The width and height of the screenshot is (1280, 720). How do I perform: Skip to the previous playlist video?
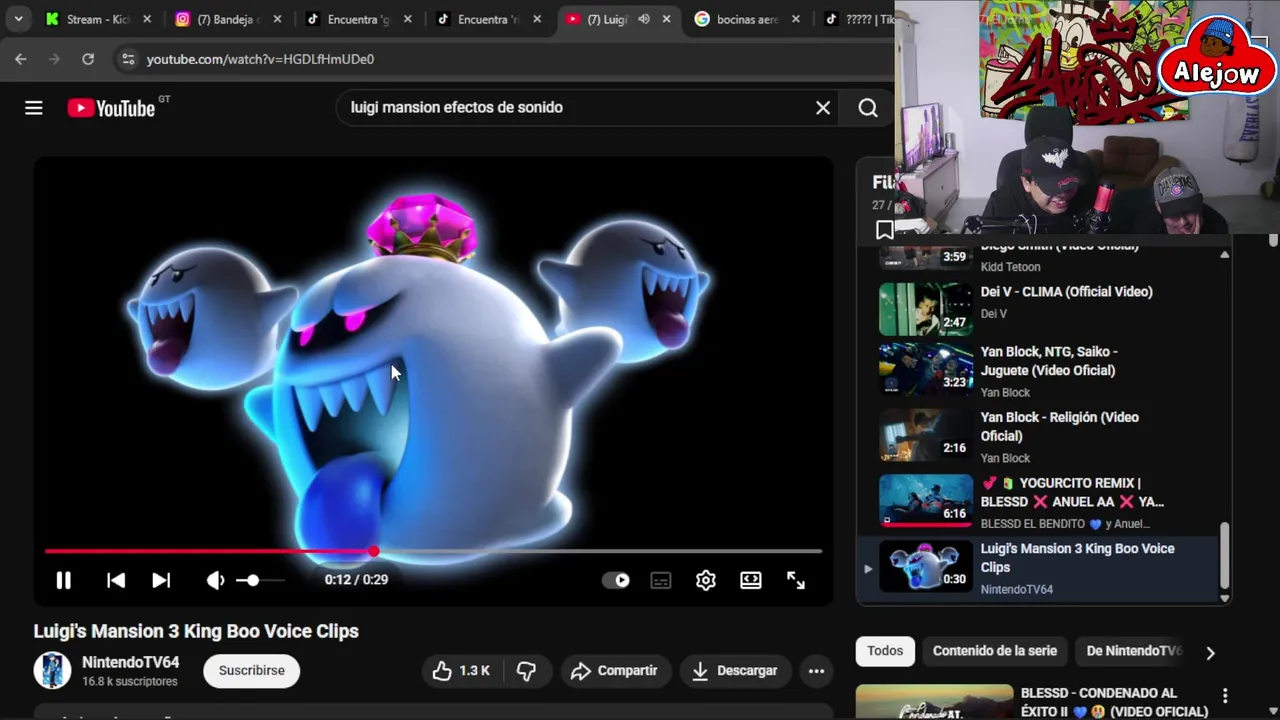pyautogui.click(x=116, y=580)
